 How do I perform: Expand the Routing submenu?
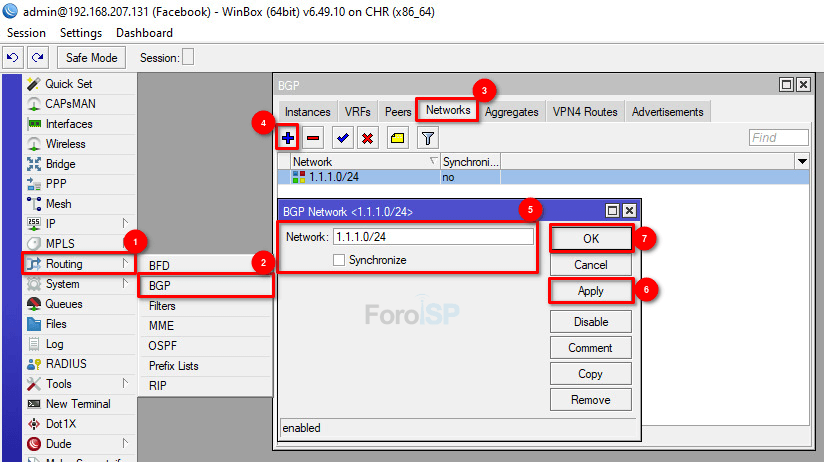125,263
